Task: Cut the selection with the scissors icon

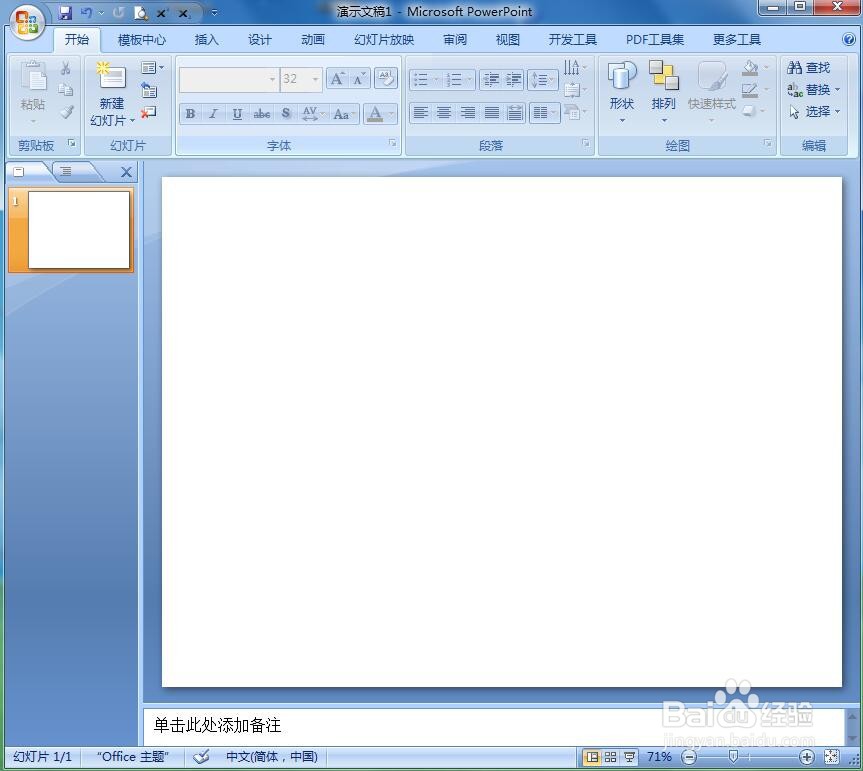Action: coord(65,68)
